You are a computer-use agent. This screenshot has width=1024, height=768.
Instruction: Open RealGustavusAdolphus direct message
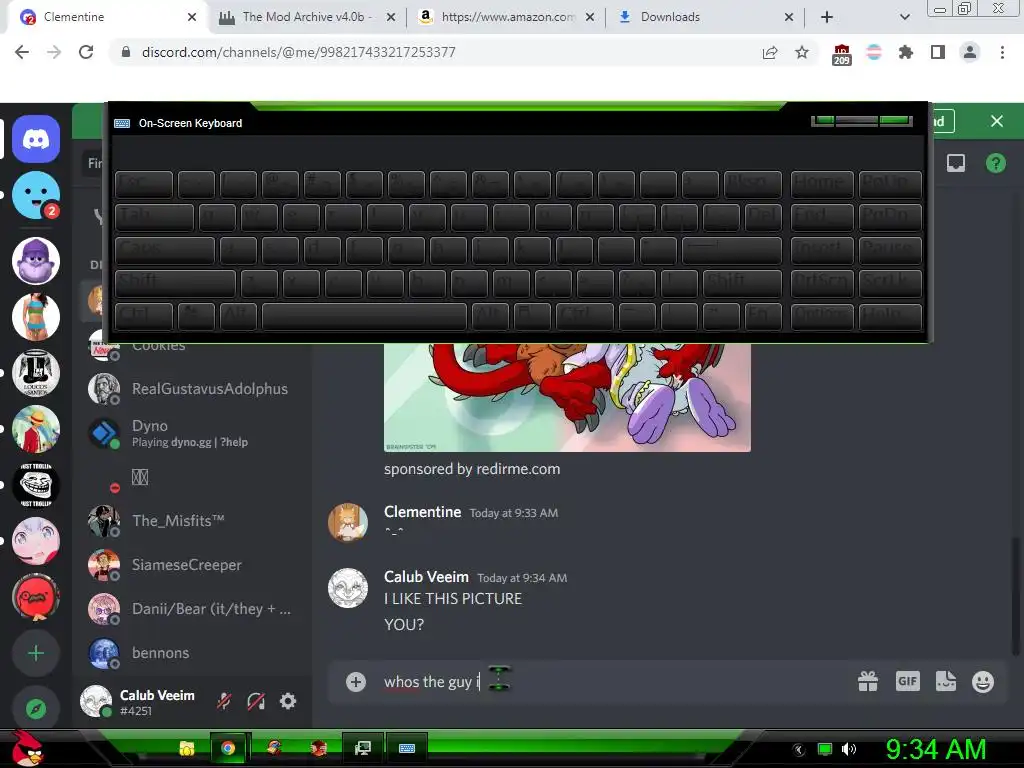pyautogui.click(x=193, y=389)
